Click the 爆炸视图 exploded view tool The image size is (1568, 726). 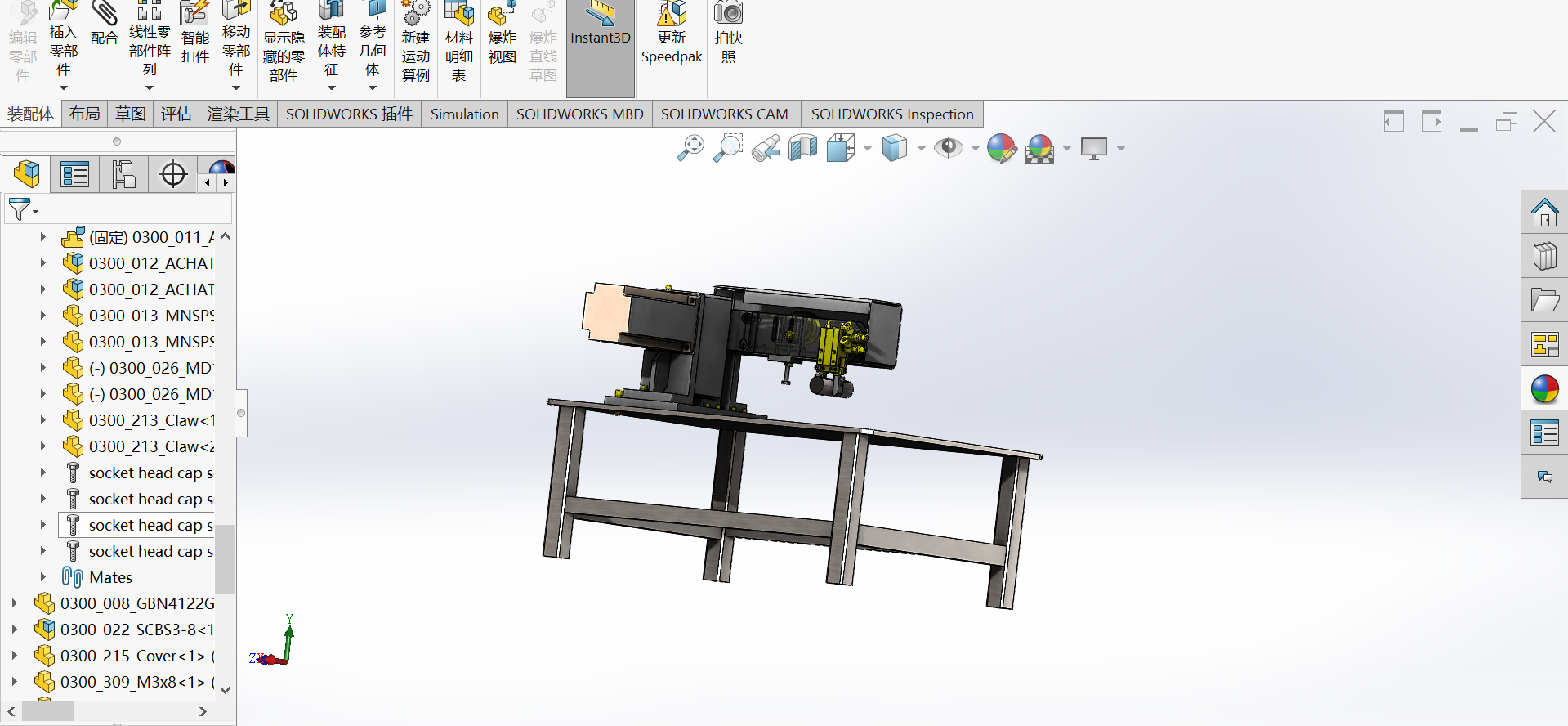(x=503, y=33)
